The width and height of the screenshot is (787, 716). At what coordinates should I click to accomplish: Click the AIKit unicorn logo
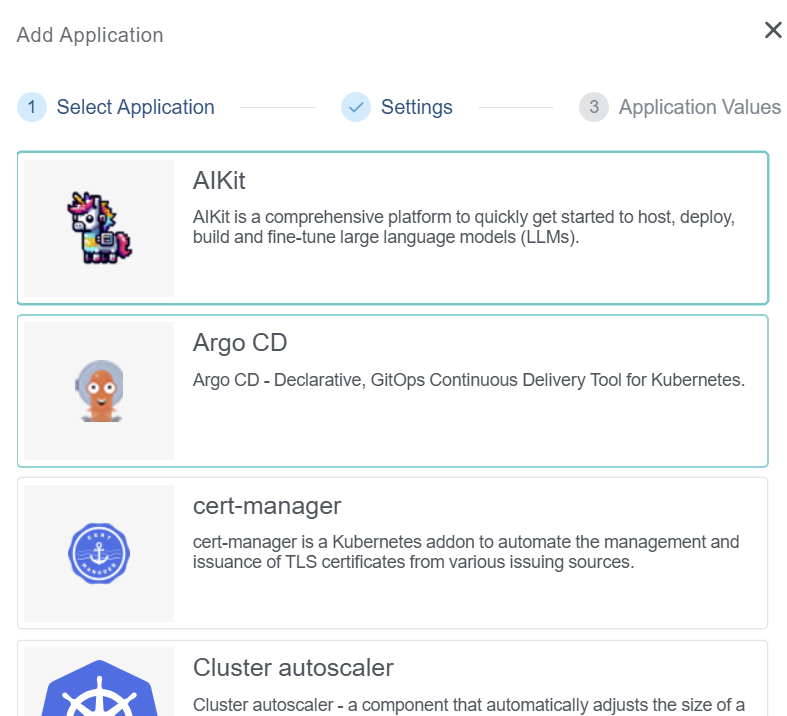99,228
